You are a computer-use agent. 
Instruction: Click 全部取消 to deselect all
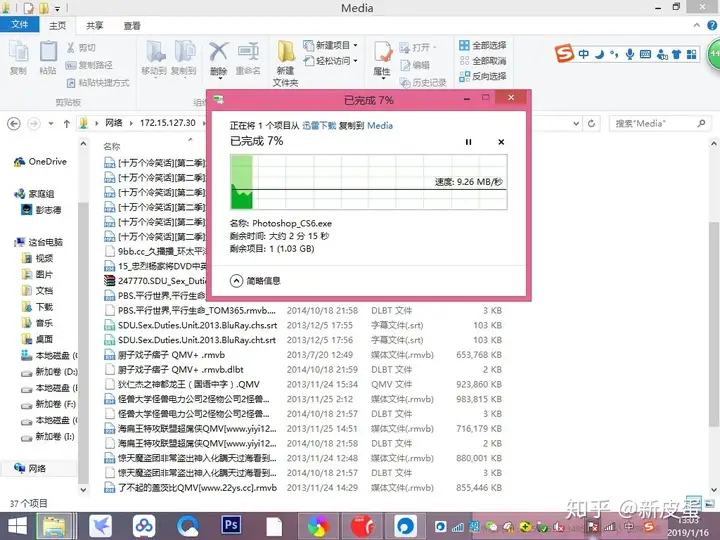(x=483, y=61)
